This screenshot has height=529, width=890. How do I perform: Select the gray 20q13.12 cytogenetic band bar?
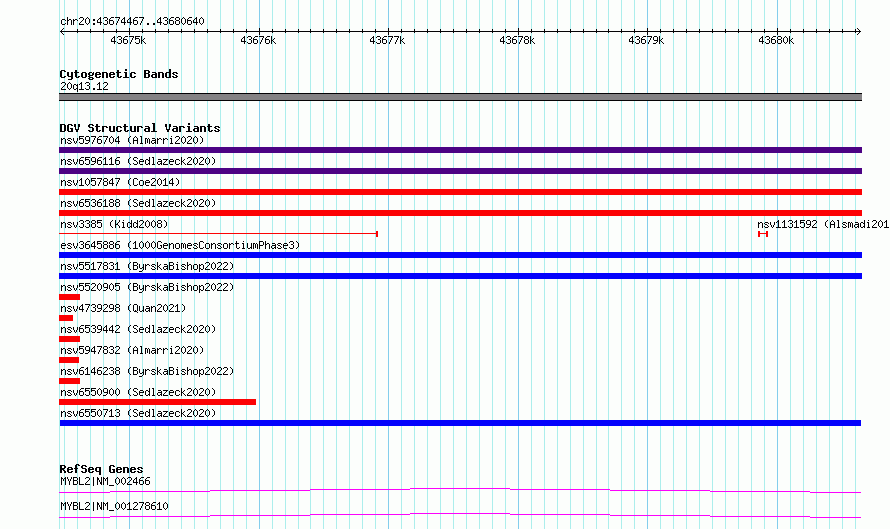point(460,97)
